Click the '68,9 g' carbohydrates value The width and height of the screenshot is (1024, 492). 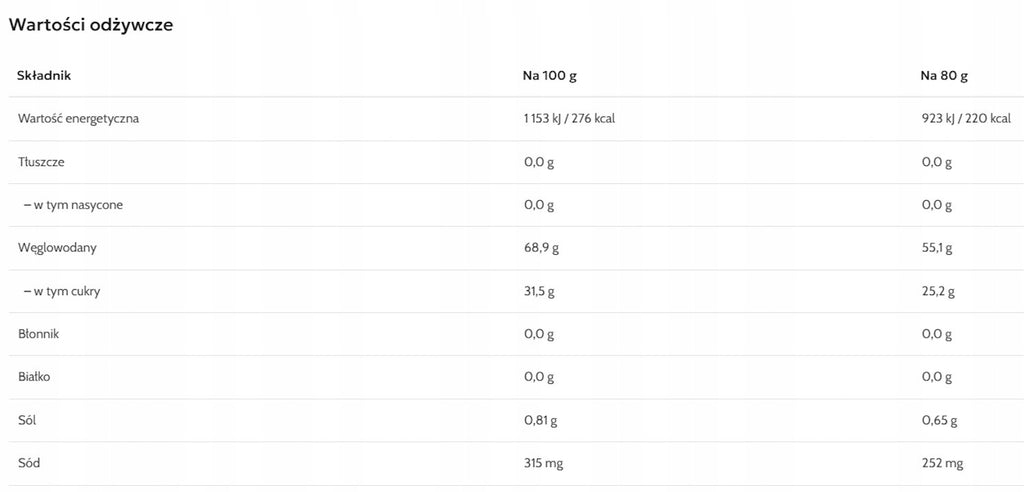click(541, 248)
